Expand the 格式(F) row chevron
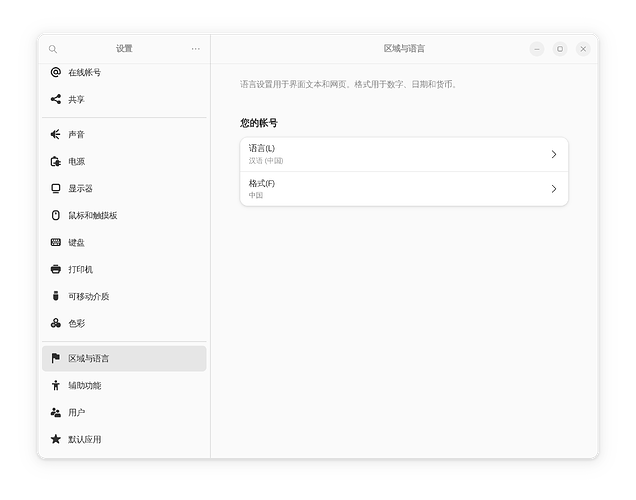 pyautogui.click(x=554, y=189)
